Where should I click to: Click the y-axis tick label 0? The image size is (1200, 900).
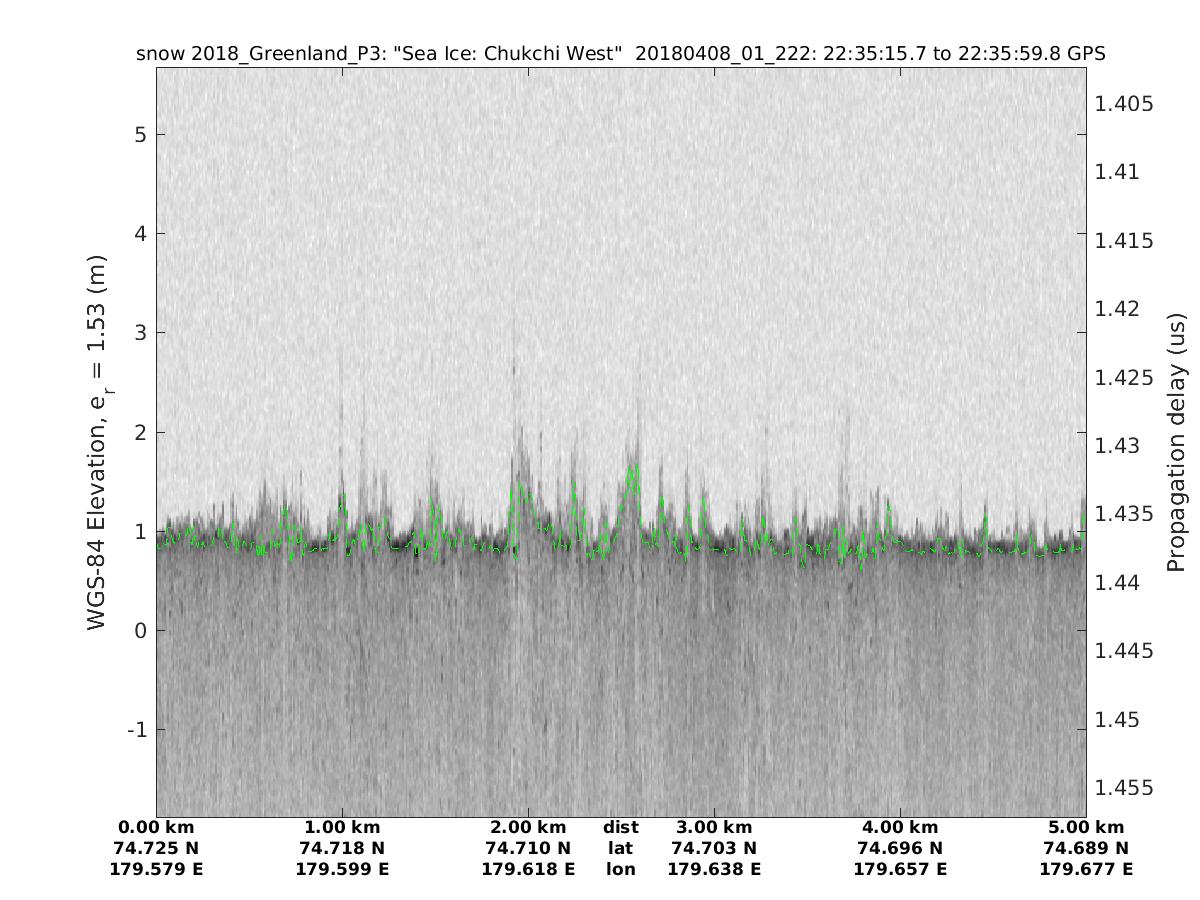(x=142, y=631)
